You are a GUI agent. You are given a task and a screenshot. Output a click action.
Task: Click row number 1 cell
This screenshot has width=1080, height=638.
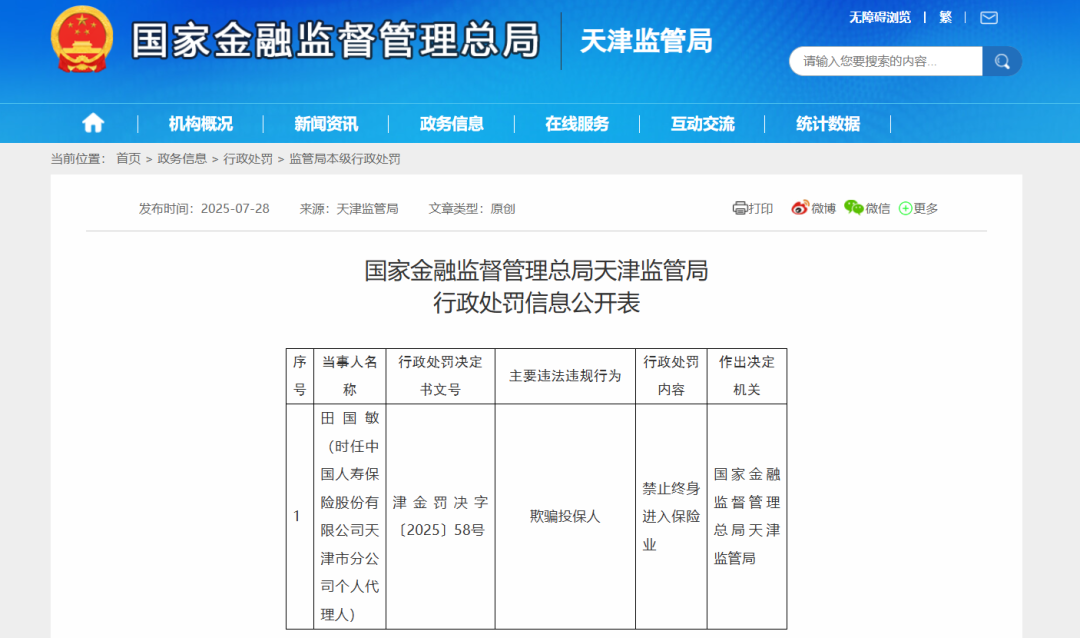point(300,516)
